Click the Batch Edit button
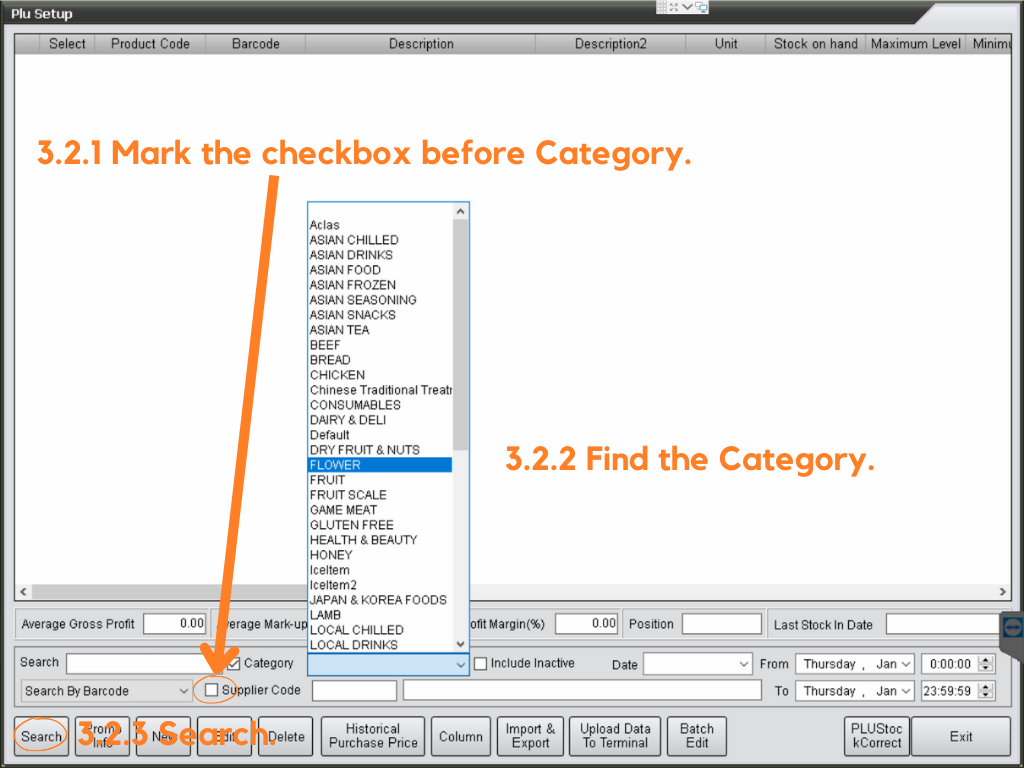The image size is (1024, 768). [697, 736]
